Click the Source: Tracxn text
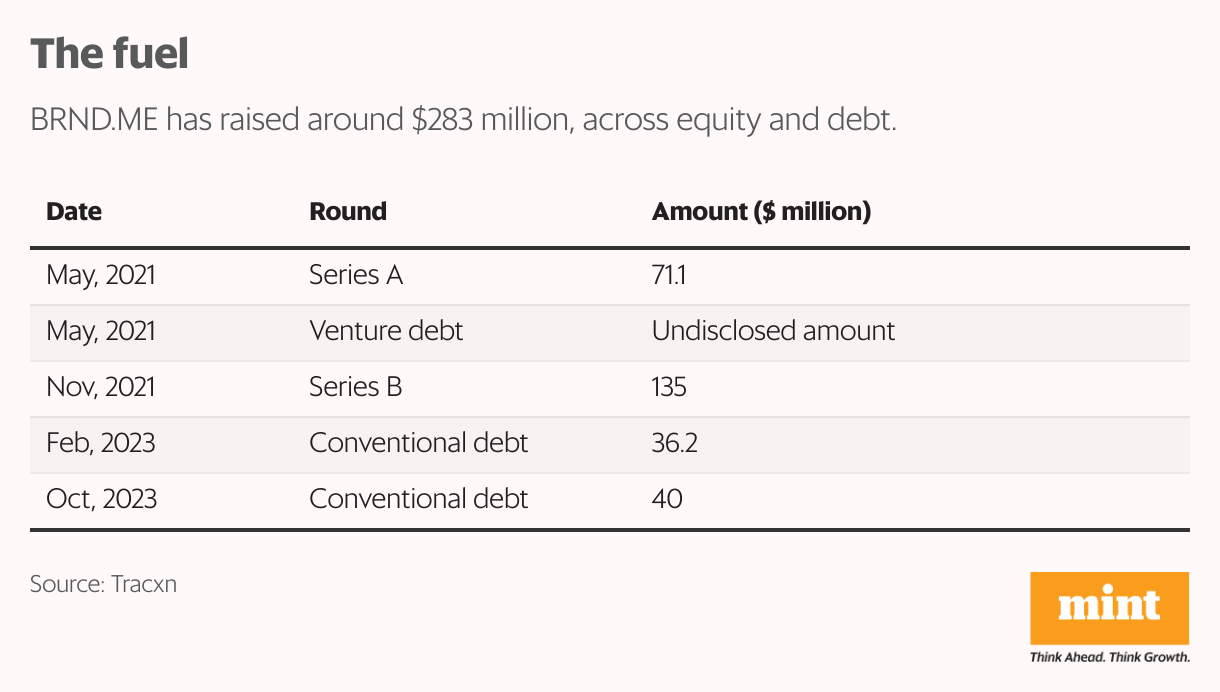 [103, 584]
